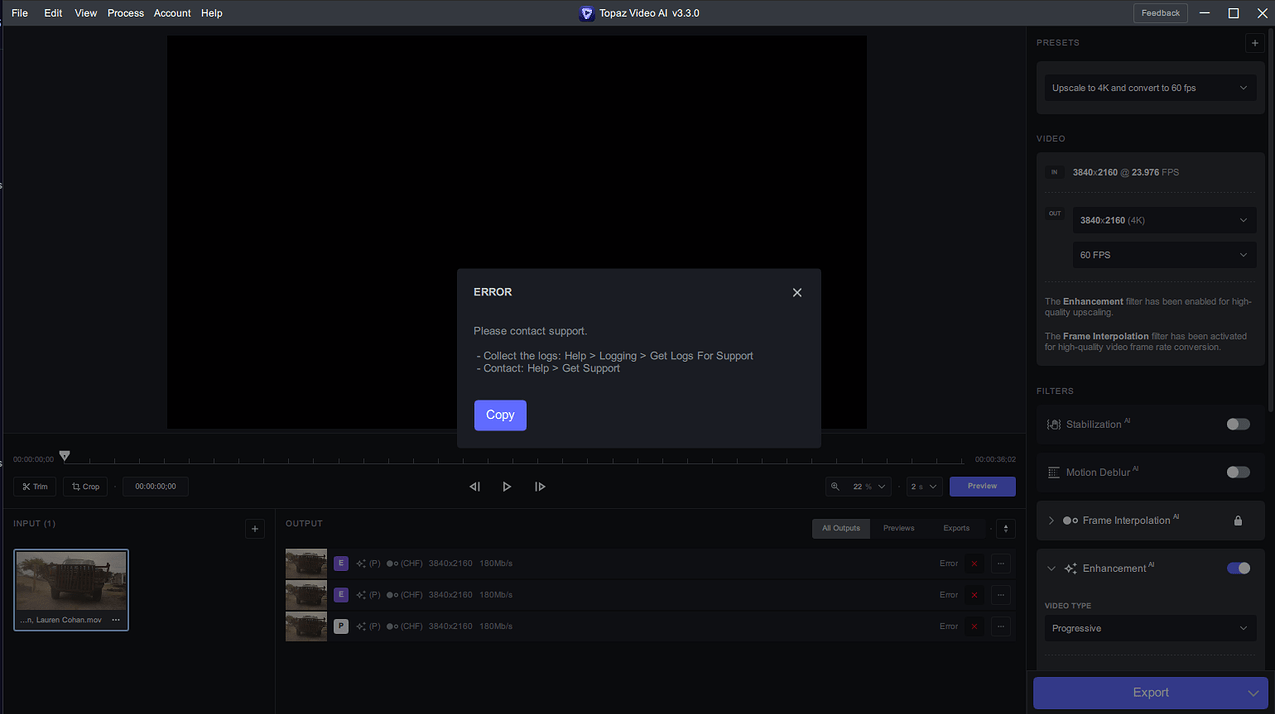Open the preset dropdown showing Upscale to 4K

[x=1150, y=88]
